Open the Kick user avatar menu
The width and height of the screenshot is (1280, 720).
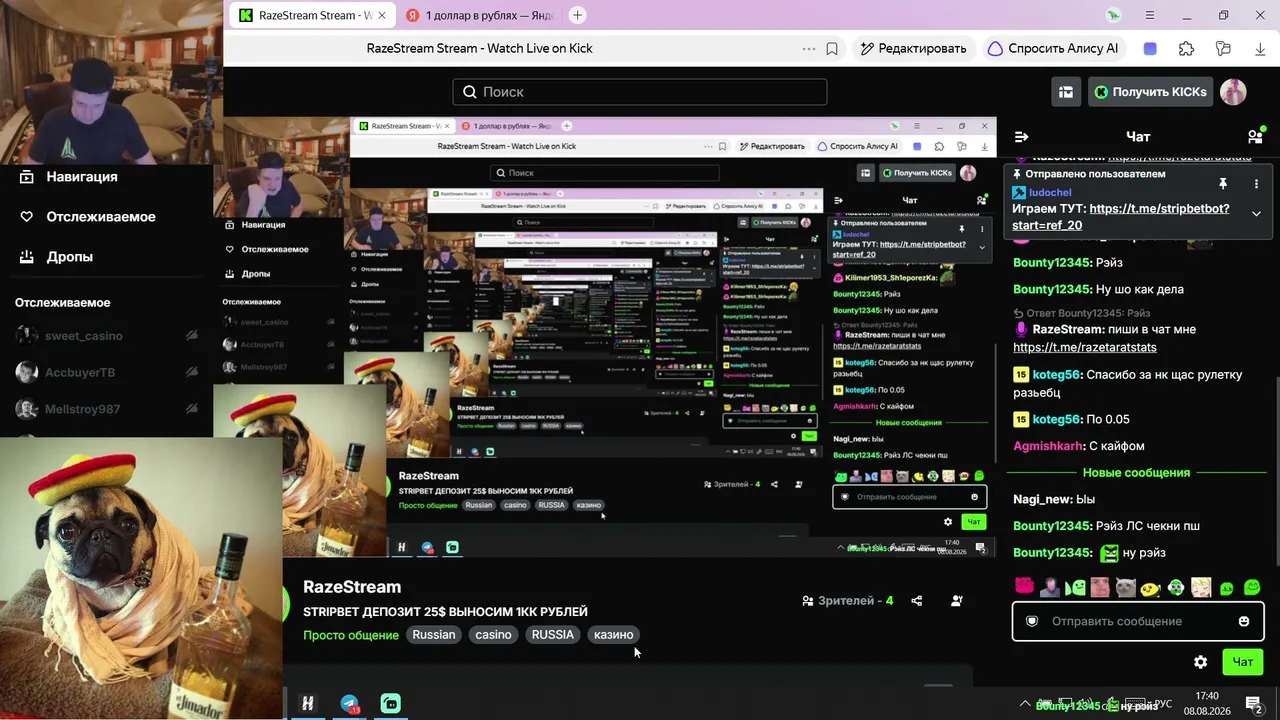click(1233, 92)
